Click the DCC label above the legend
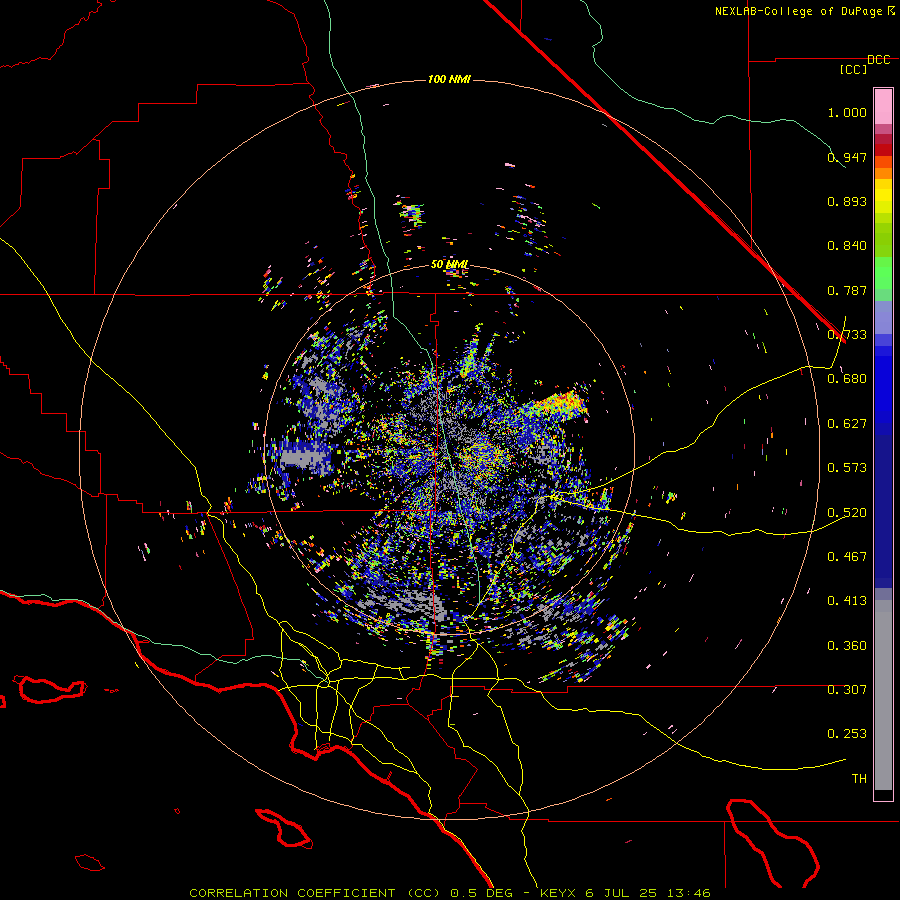 pyautogui.click(x=878, y=60)
